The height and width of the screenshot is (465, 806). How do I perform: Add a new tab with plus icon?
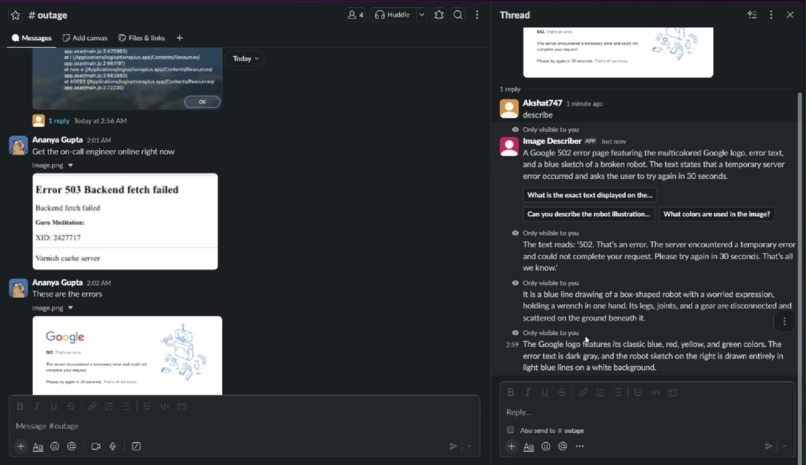[179, 38]
